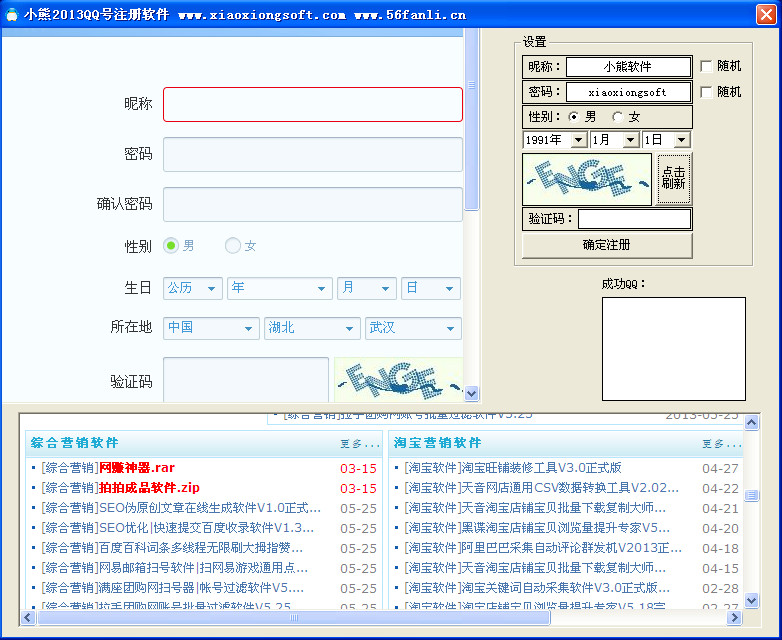Click the 密码 field in settings
Viewport: 782px width, 640px height.
628,92
